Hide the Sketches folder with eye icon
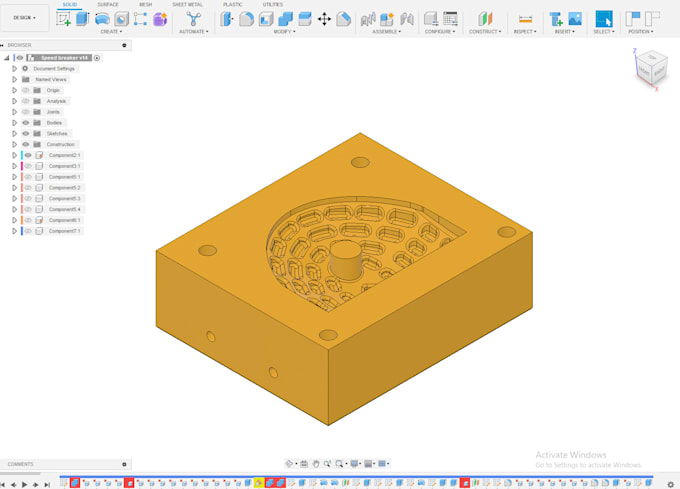The image size is (680, 489). [x=26, y=134]
